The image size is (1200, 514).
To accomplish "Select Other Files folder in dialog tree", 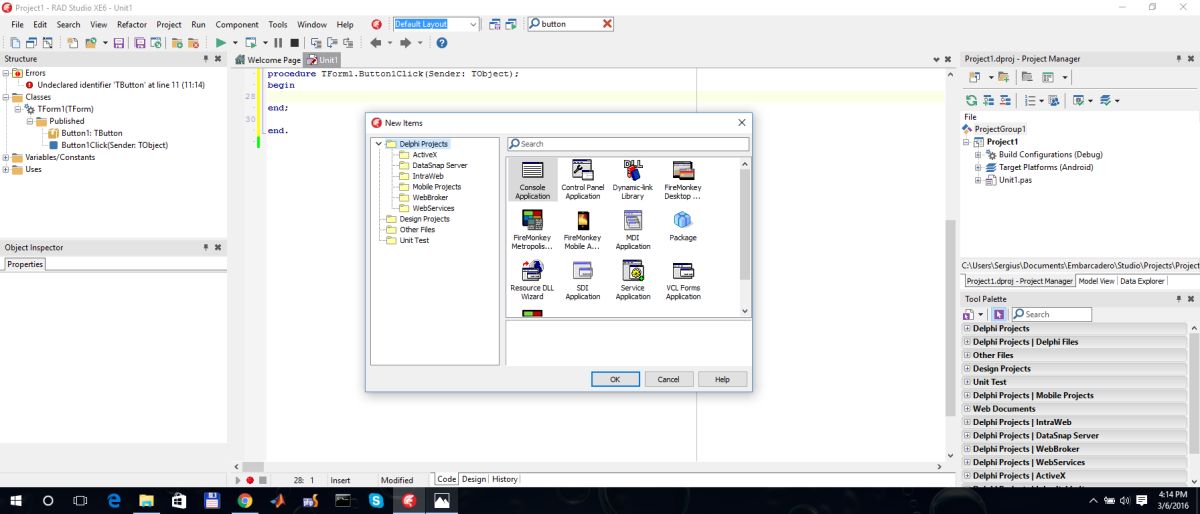I will pos(417,230).
